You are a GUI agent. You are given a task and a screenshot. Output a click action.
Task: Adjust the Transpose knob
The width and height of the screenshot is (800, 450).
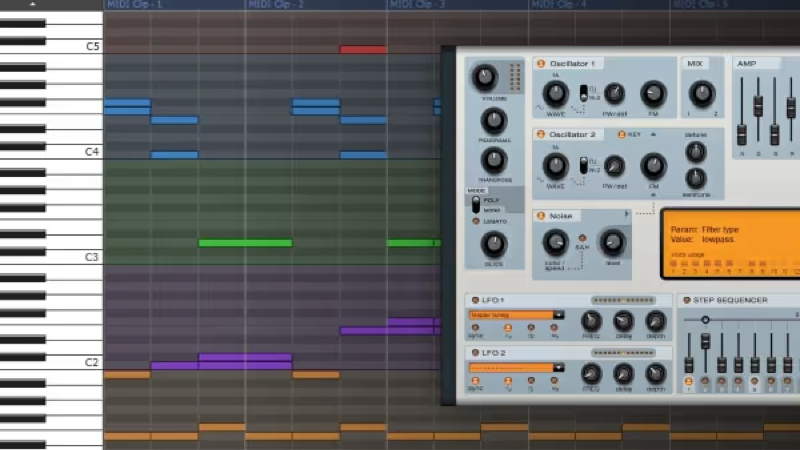[493, 160]
